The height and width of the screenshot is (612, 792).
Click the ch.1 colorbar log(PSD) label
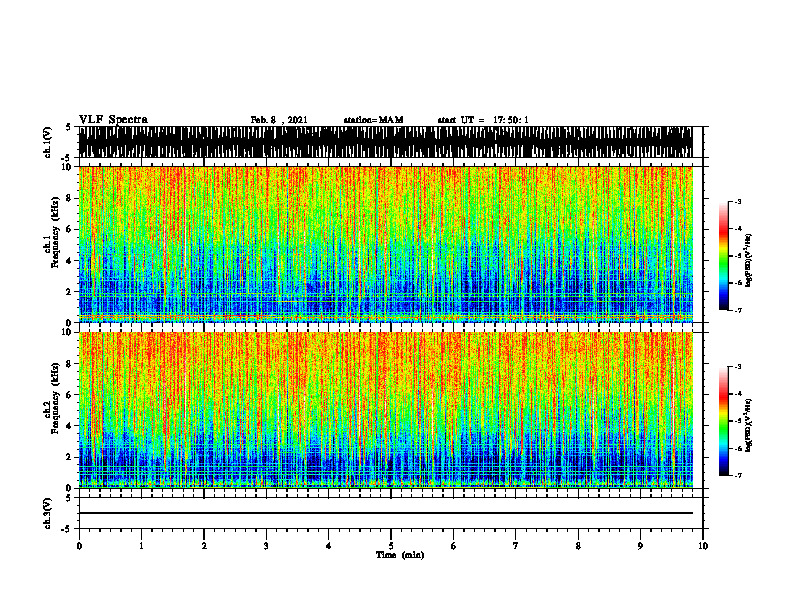point(748,261)
